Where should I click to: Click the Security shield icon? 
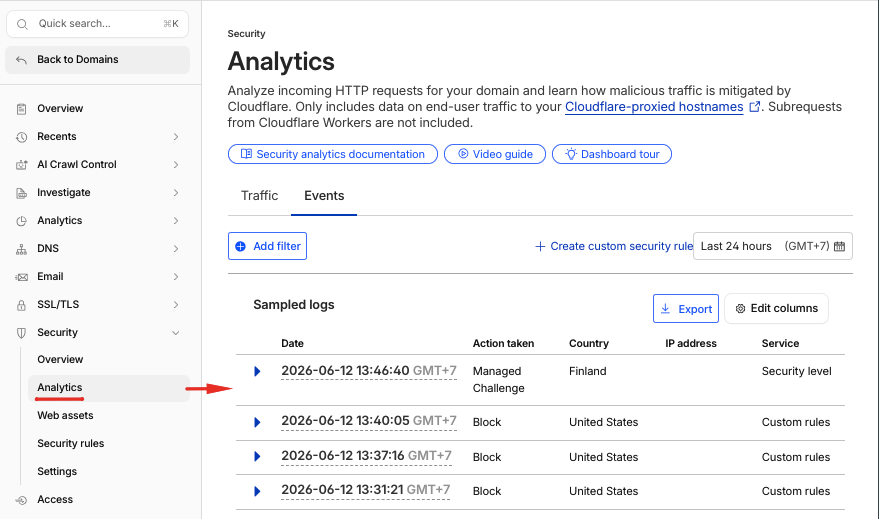coord(21,333)
